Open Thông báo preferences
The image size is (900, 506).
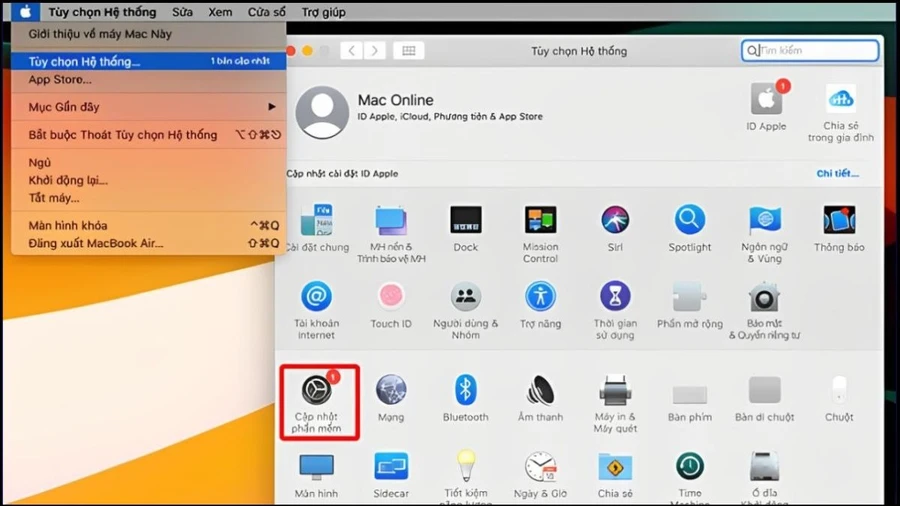pos(839,228)
